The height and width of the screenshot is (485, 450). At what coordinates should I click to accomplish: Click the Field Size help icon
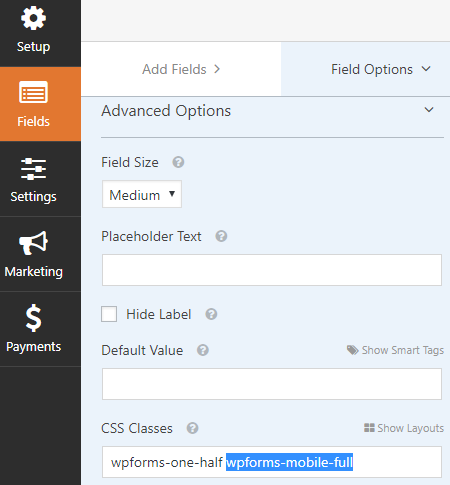pyautogui.click(x=178, y=162)
